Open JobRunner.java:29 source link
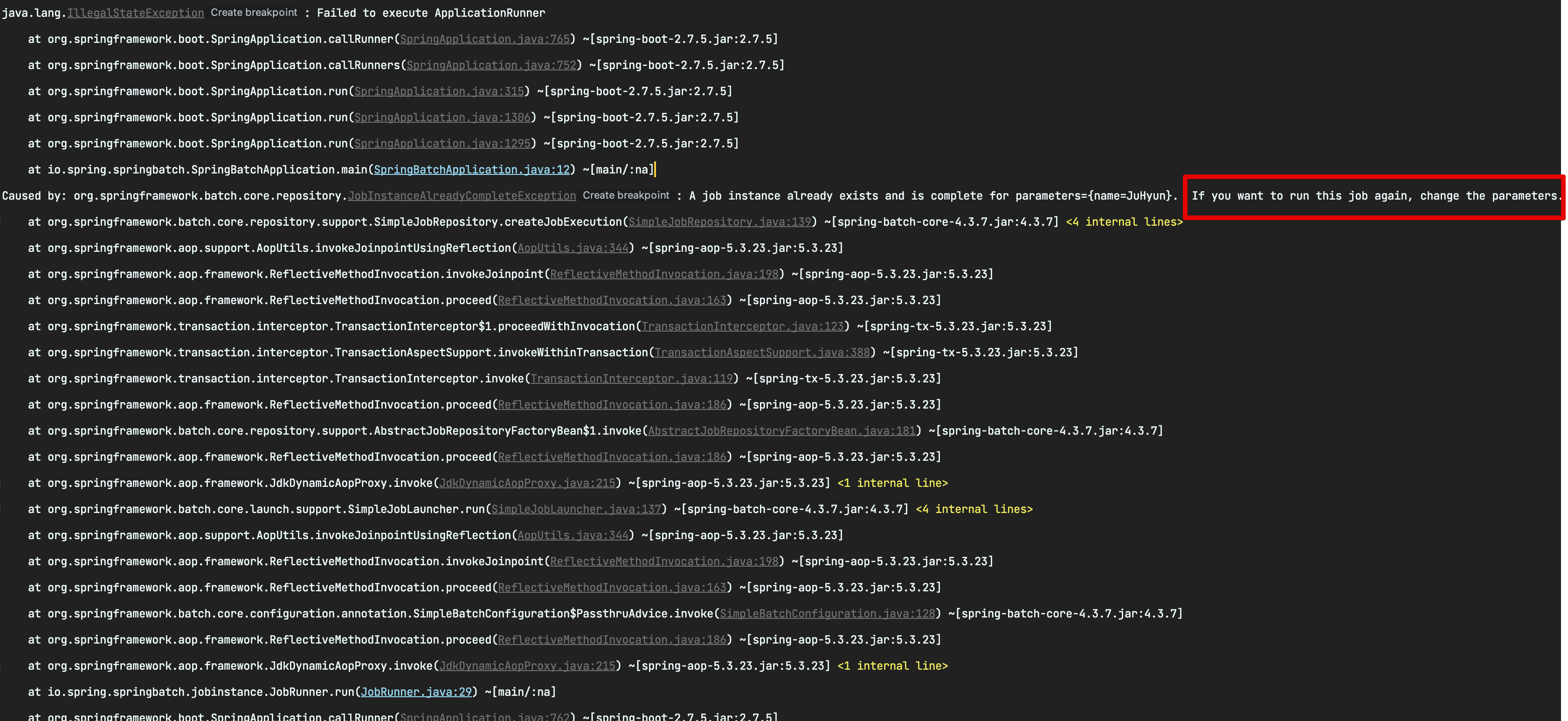This screenshot has width=1568, height=721. (416, 693)
